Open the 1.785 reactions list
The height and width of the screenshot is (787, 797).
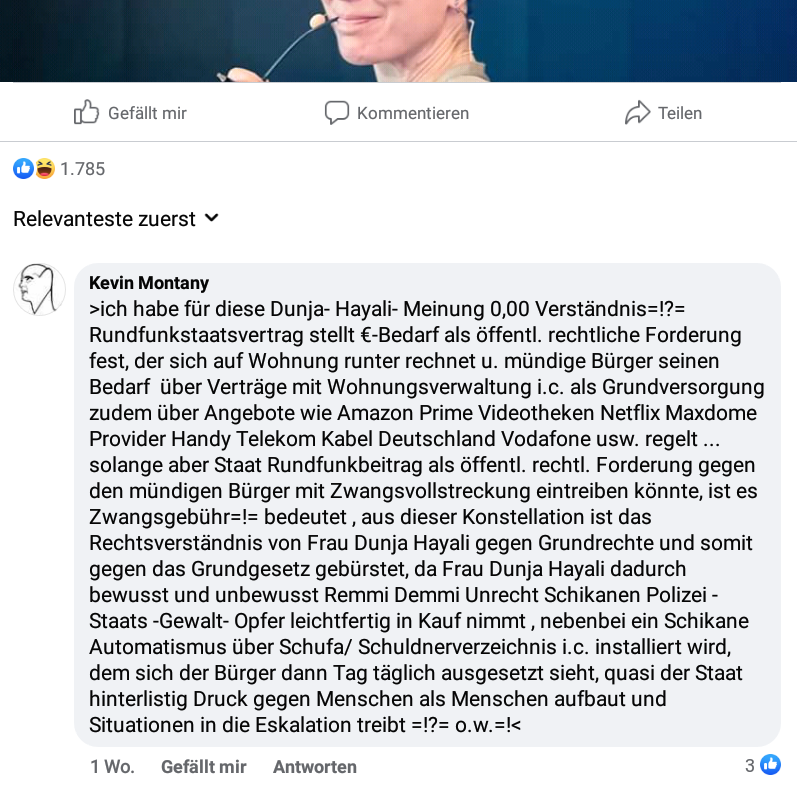(82, 169)
